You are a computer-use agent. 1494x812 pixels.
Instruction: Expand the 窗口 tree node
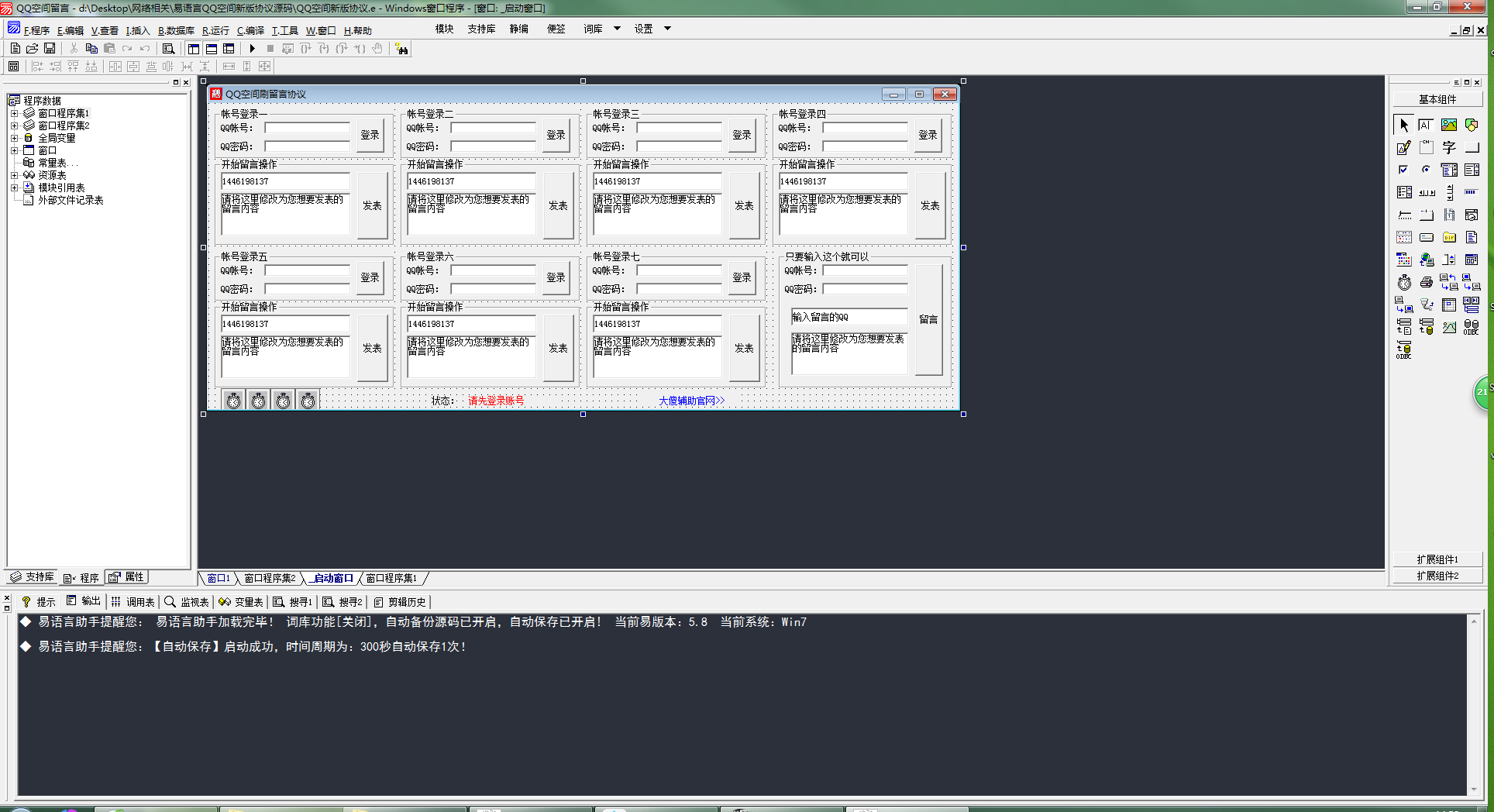[14, 150]
